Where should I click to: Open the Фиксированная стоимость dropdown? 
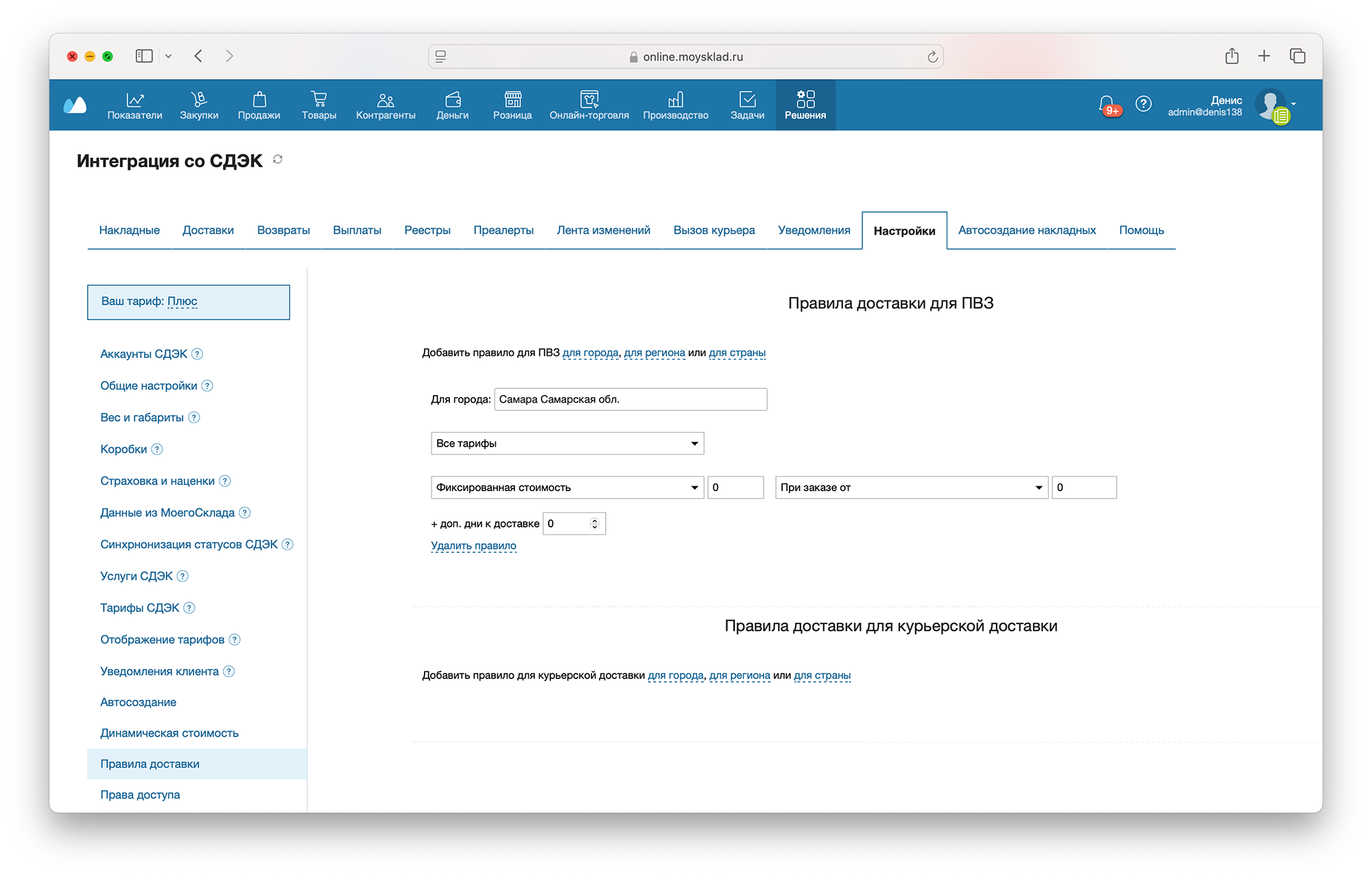tap(567, 488)
